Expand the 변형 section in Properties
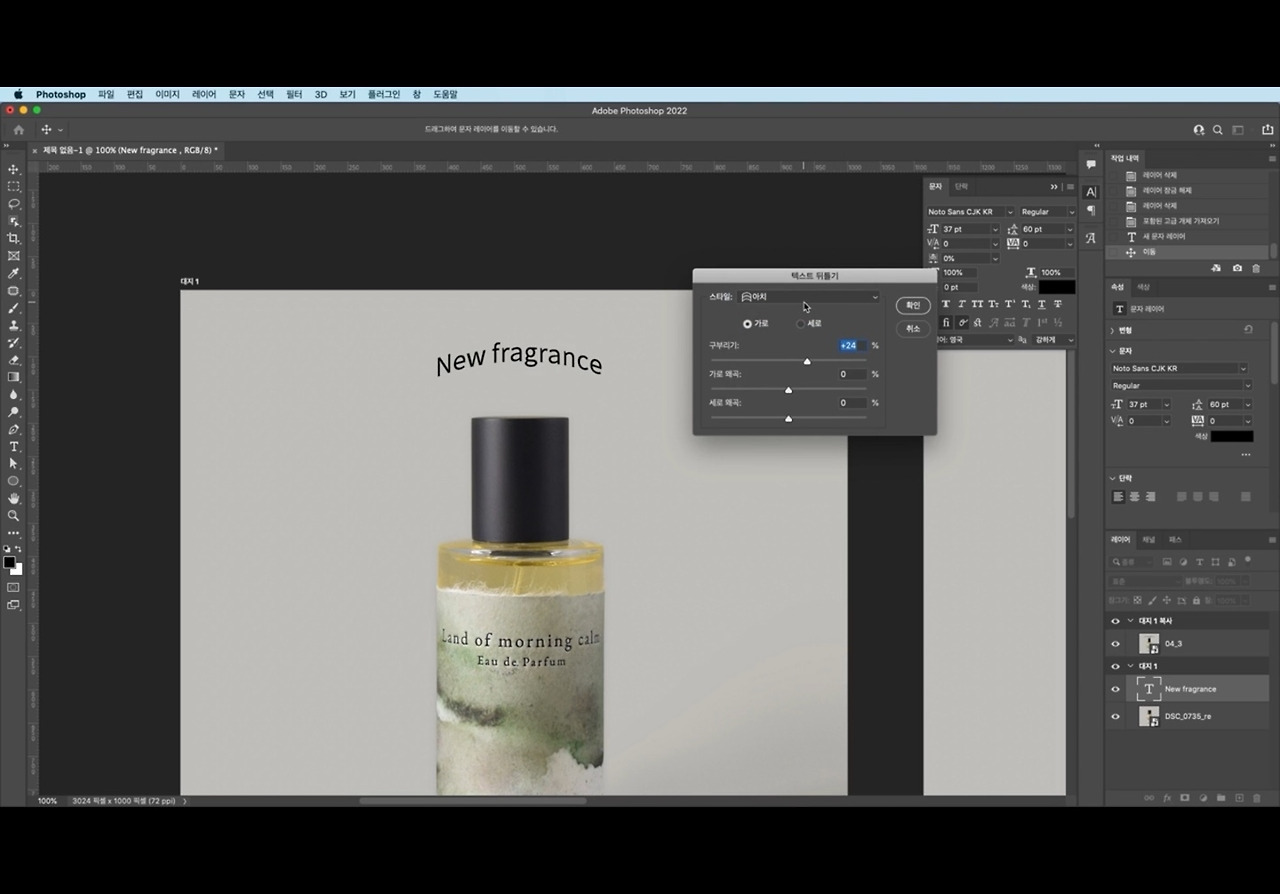1280x894 pixels. (x=1113, y=330)
